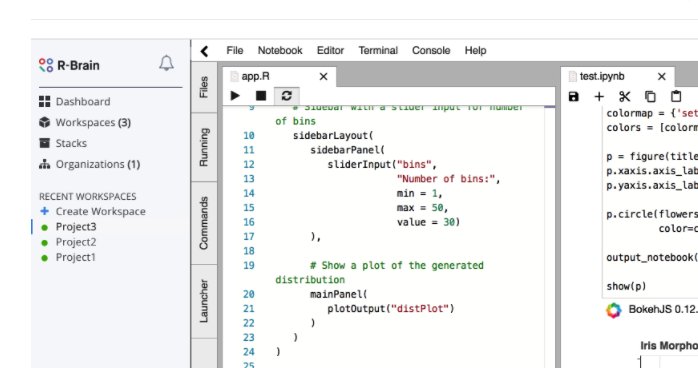
Task: Click the Workspaces cube icon
Action: pos(45,122)
